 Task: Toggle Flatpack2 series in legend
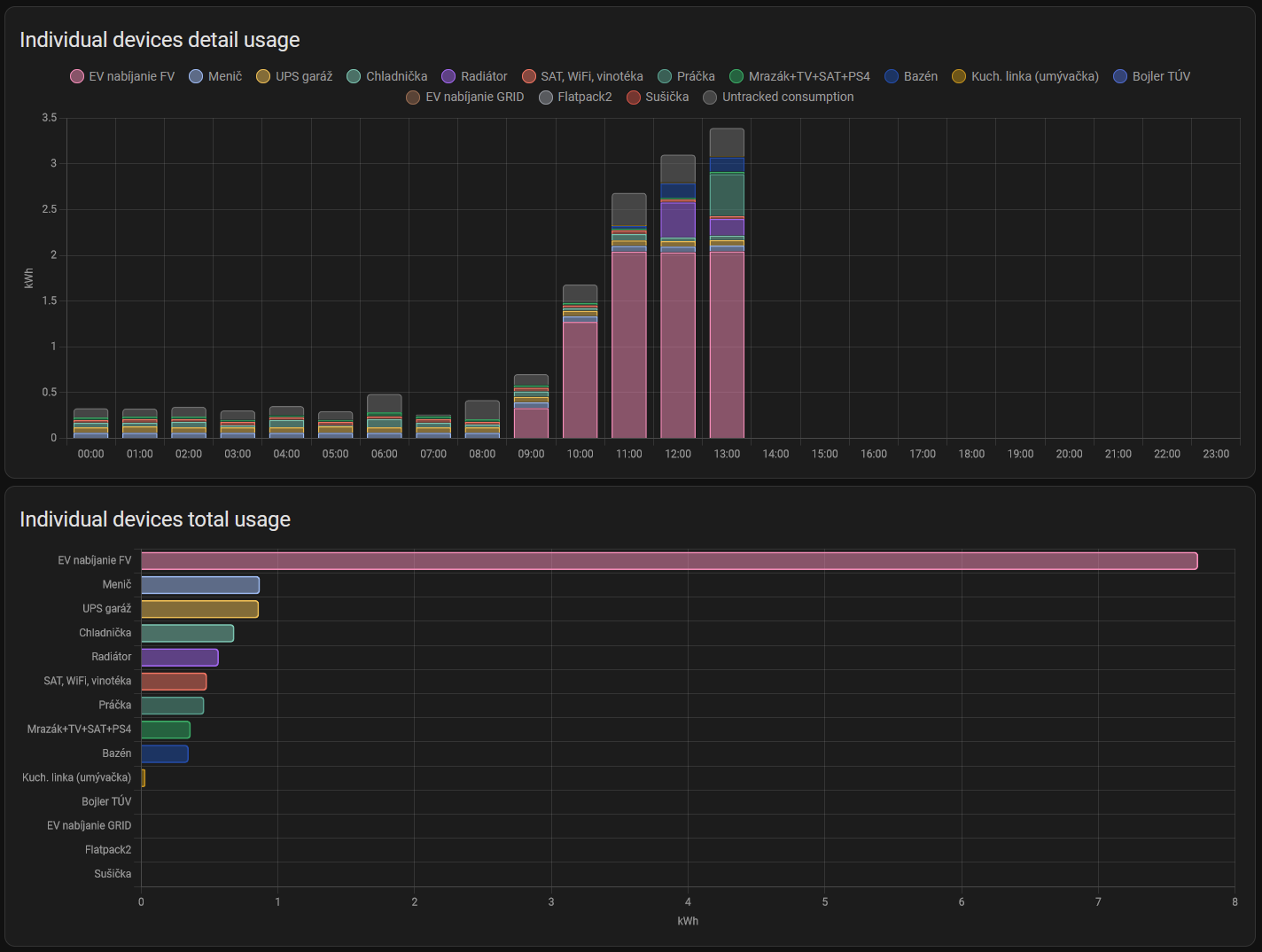(x=575, y=97)
